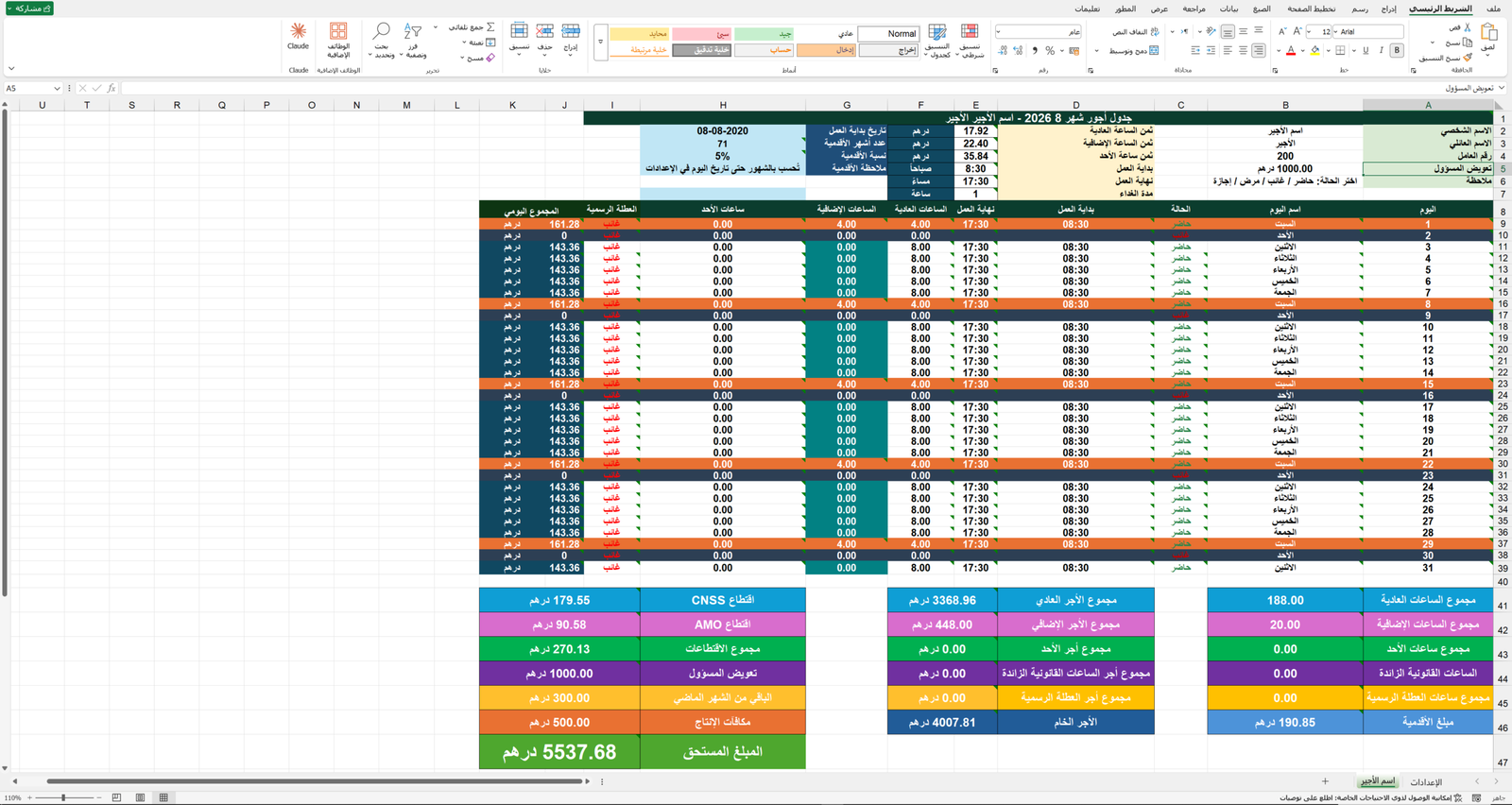Image resolution: width=1512 pixels, height=805 pixels.
Task: Open the Add-ins (الوظائف الإضافية) icon
Action: coord(338,31)
